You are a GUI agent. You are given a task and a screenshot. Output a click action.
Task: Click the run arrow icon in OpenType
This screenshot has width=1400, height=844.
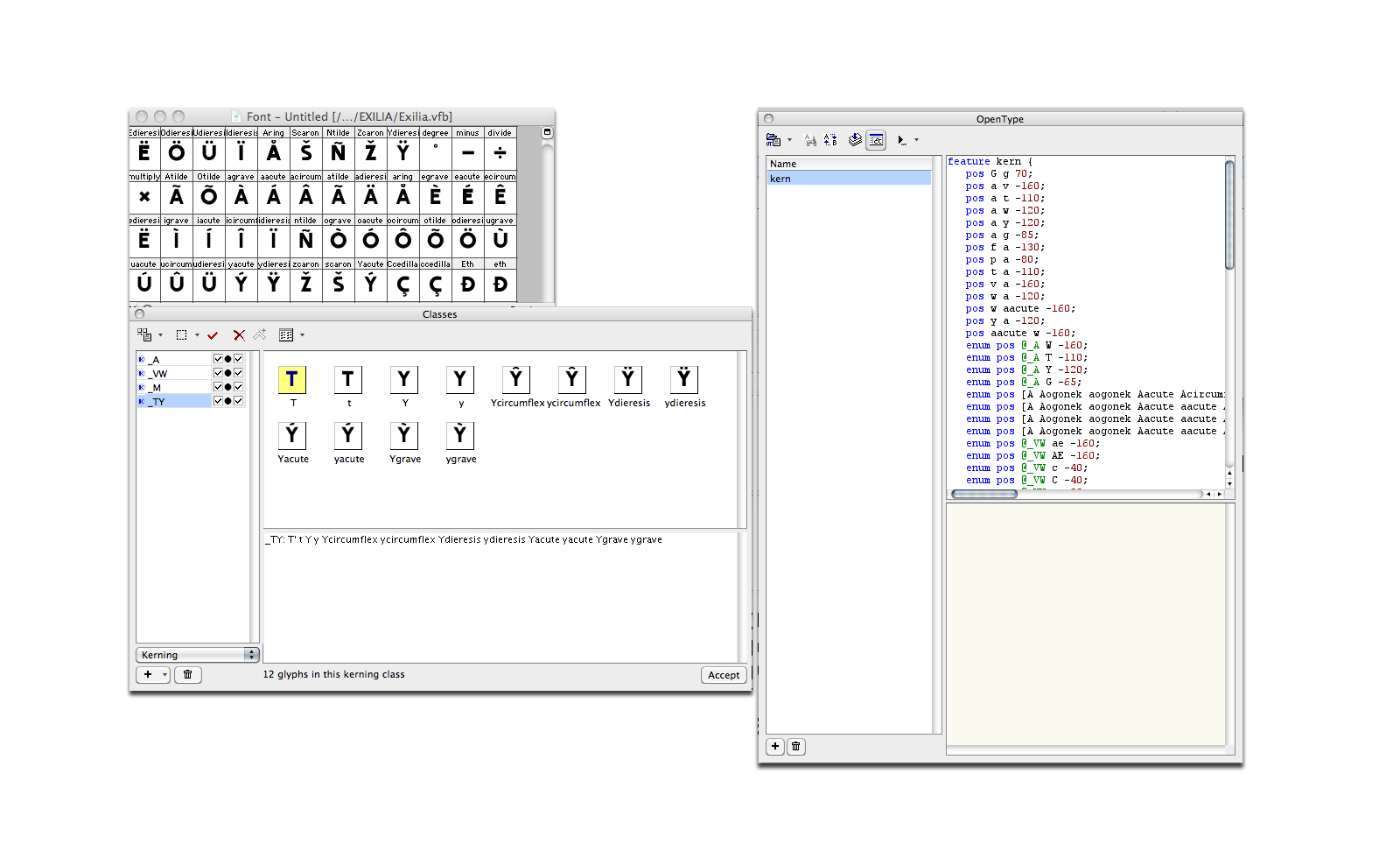(901, 140)
